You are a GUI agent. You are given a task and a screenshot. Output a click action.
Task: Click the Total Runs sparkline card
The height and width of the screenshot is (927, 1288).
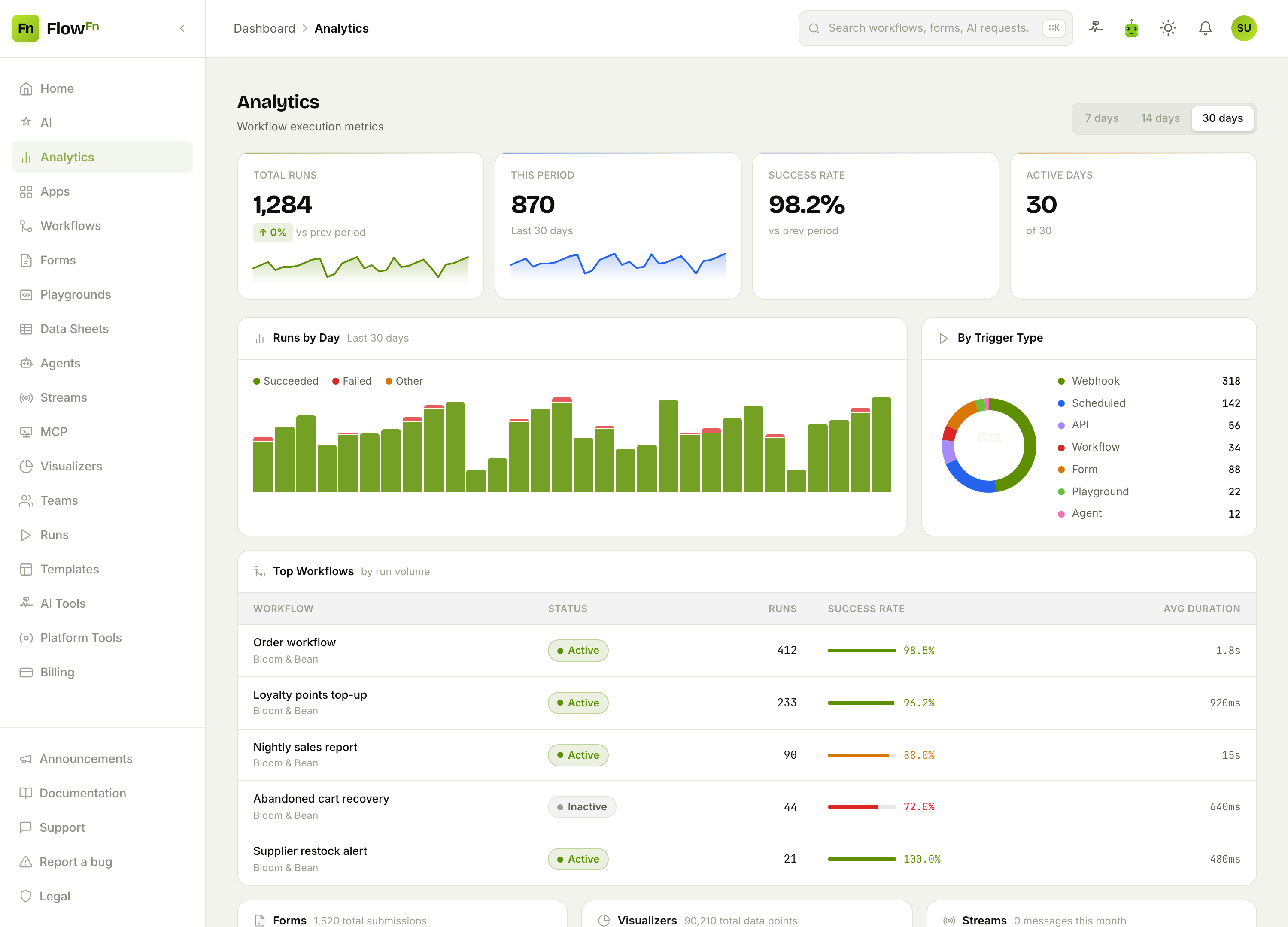point(361,225)
